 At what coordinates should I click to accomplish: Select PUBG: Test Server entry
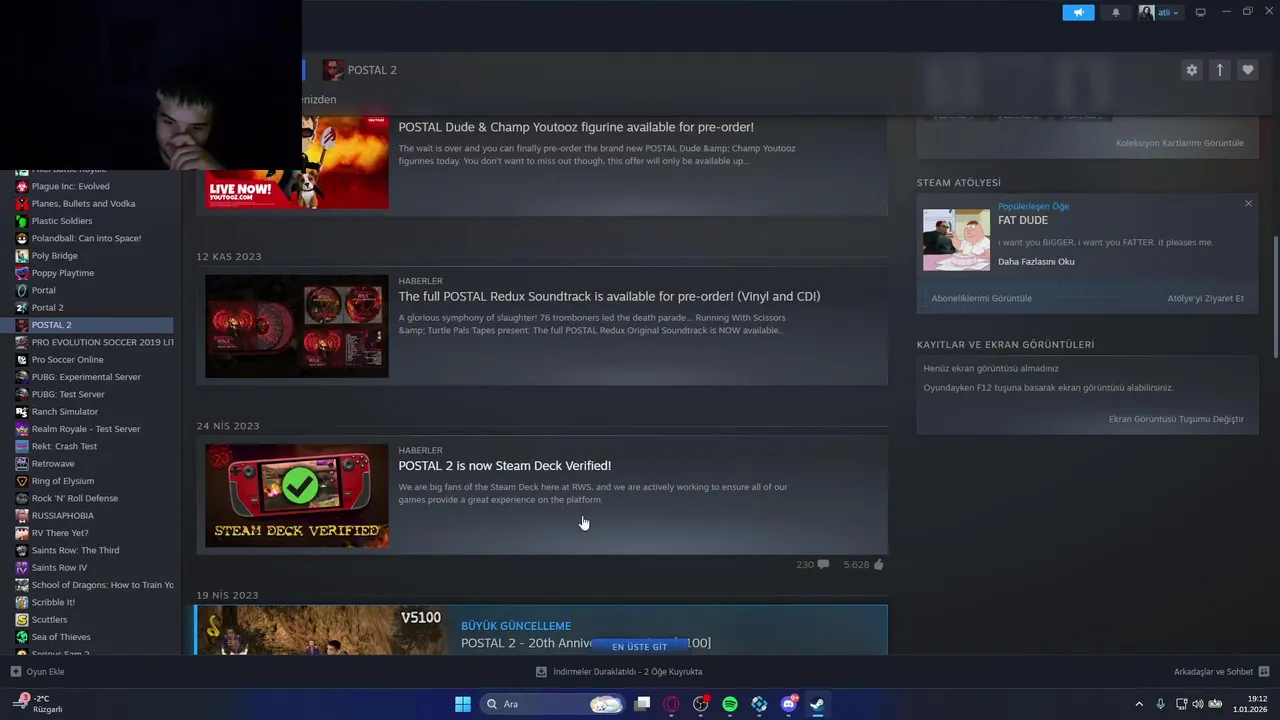pyautogui.click(x=67, y=394)
